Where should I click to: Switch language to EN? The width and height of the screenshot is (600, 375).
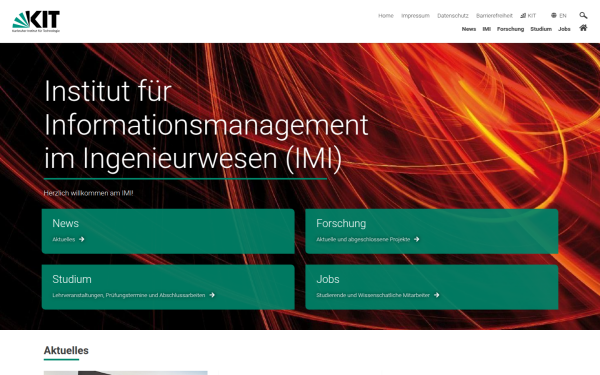562,16
